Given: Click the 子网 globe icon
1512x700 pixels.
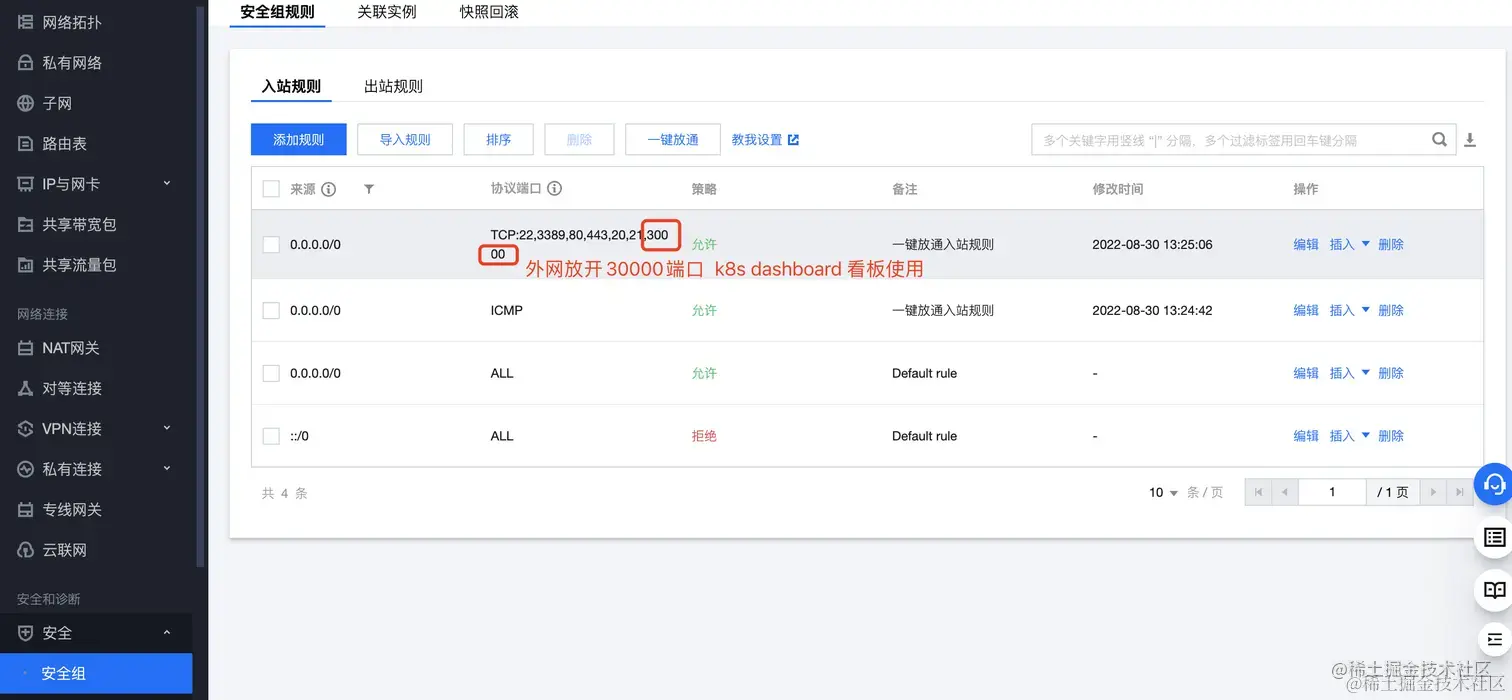Looking at the screenshot, I should pos(26,103).
